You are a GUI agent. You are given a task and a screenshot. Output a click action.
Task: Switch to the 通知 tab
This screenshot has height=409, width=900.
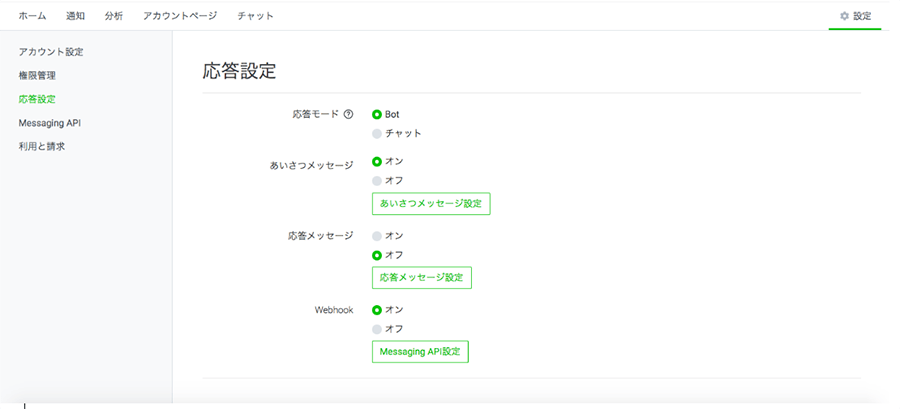click(75, 16)
